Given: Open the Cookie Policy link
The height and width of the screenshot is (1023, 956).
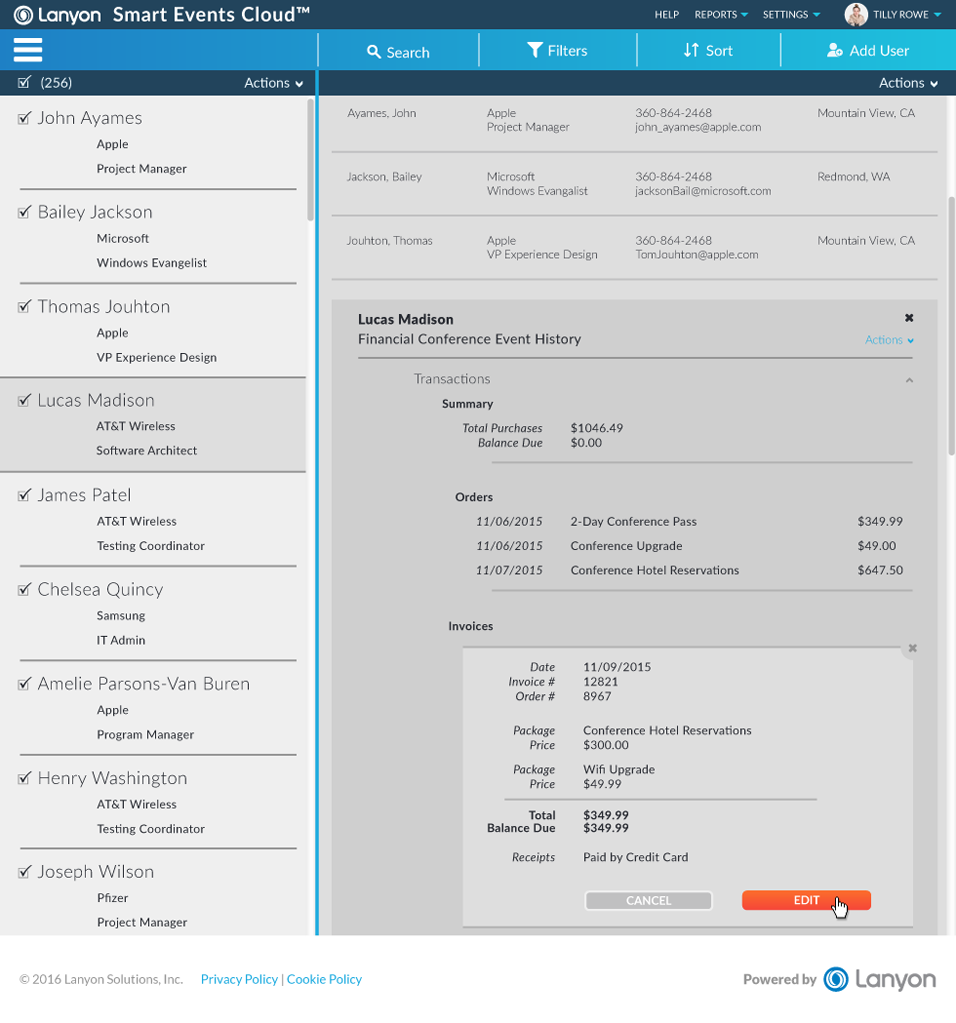Looking at the screenshot, I should 324,979.
